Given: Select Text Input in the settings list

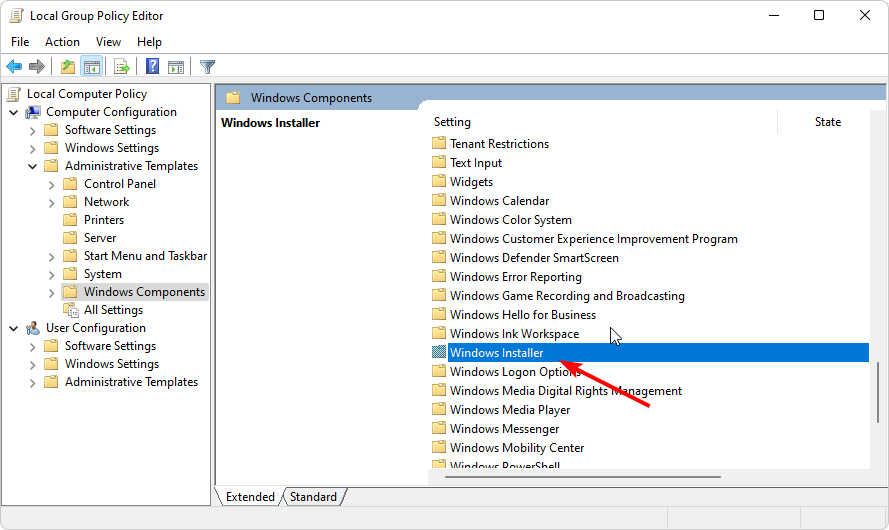Looking at the screenshot, I should point(476,163).
